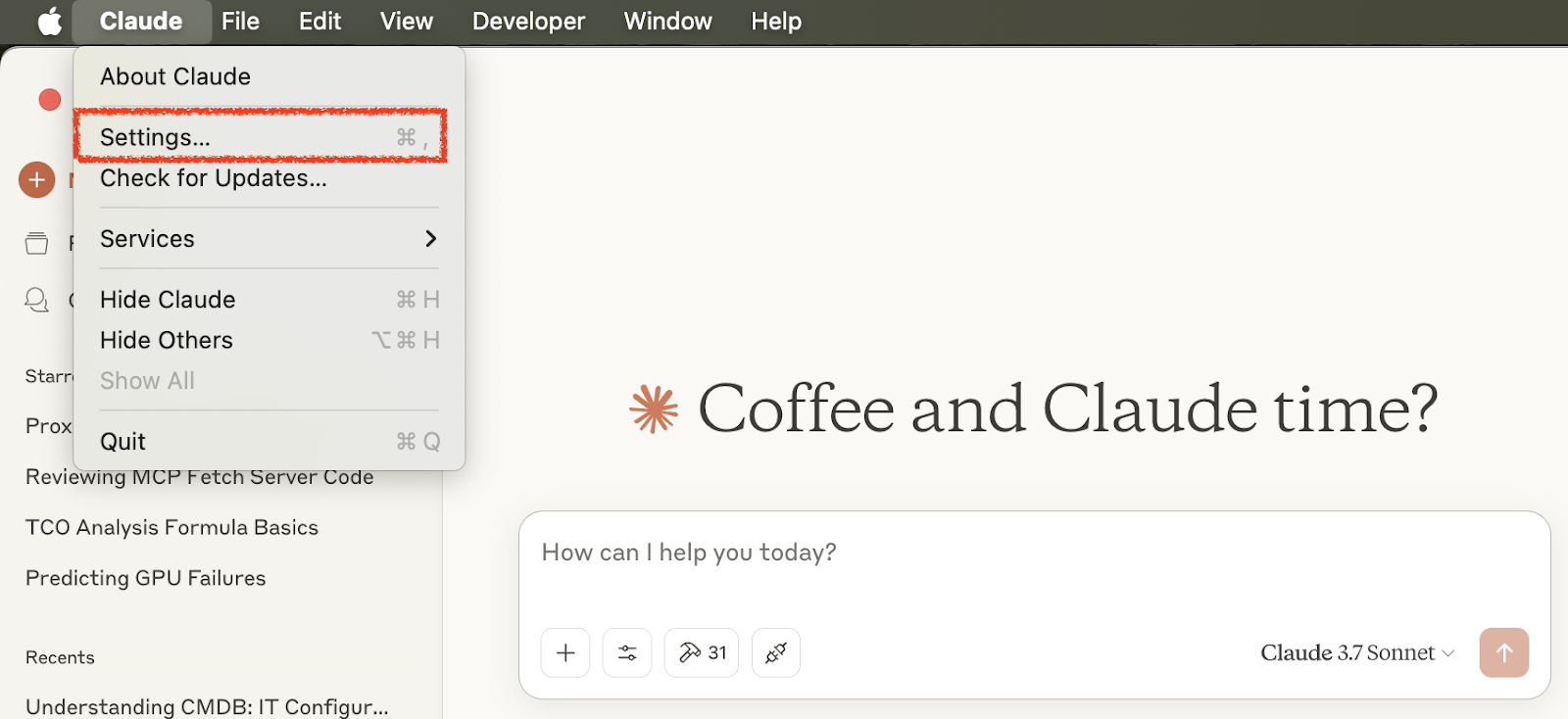Choose Settings... from the menu
1568x719 pixels.
point(269,137)
